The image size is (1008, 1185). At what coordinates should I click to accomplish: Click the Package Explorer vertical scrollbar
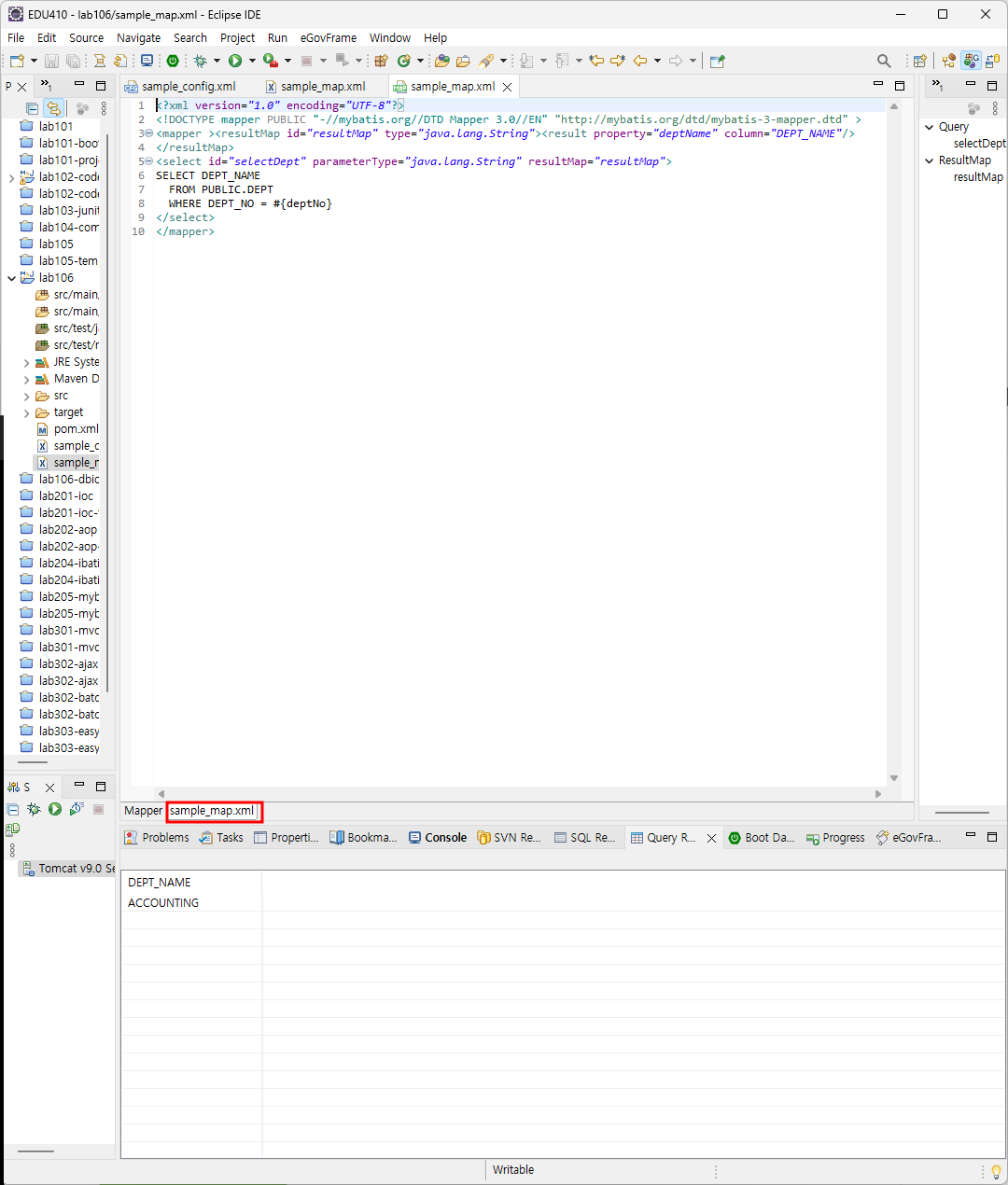[107, 413]
